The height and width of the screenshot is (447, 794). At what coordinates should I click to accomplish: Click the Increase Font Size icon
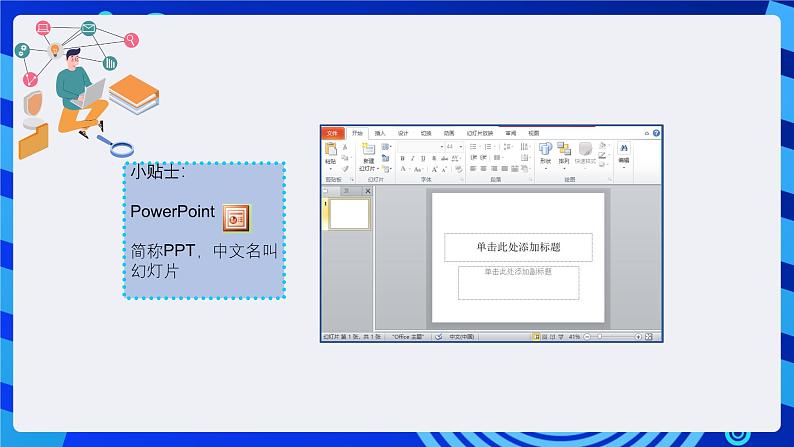click(434, 169)
